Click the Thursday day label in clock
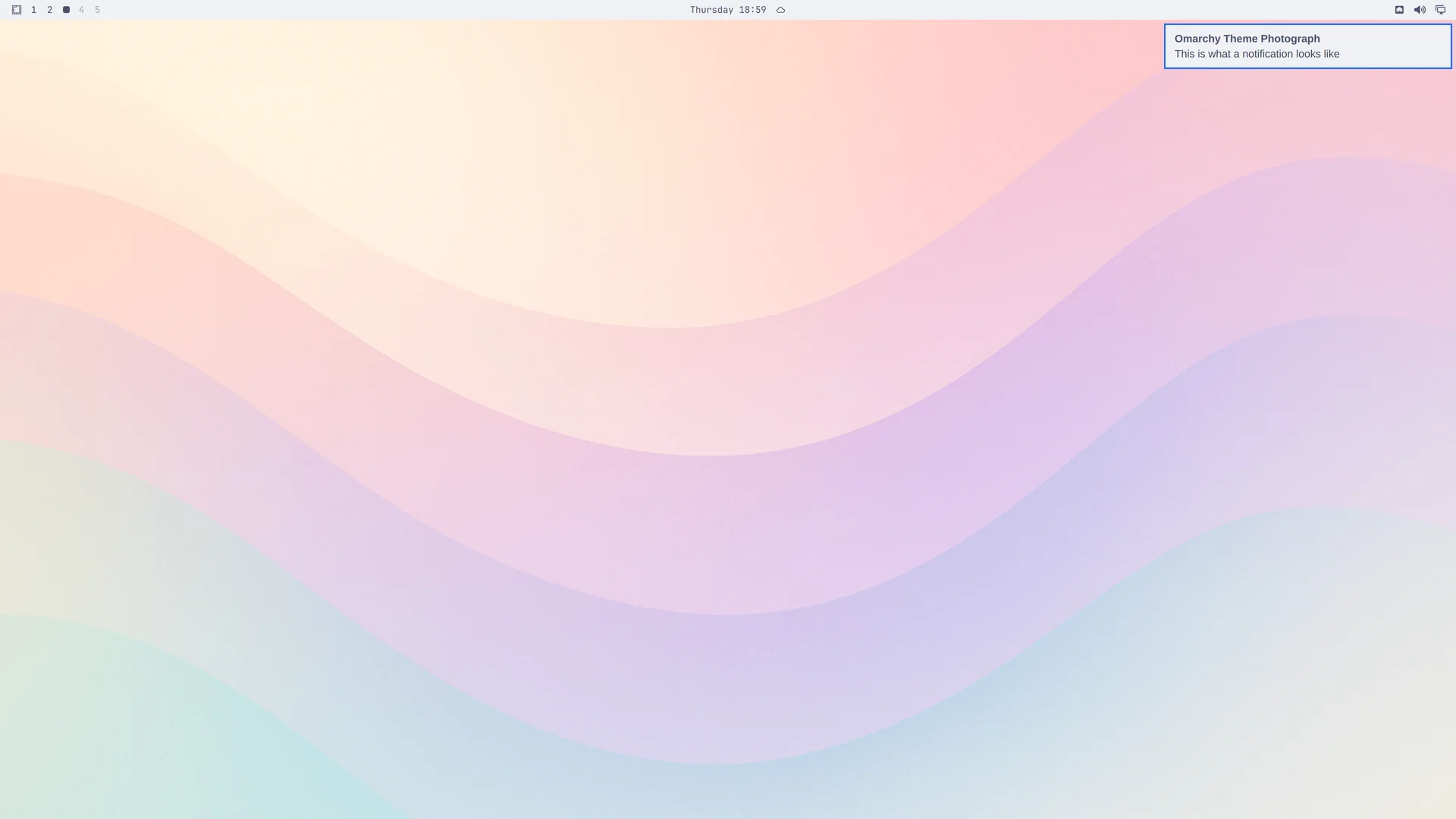Screen dimensions: 1456x819 pos(711,10)
